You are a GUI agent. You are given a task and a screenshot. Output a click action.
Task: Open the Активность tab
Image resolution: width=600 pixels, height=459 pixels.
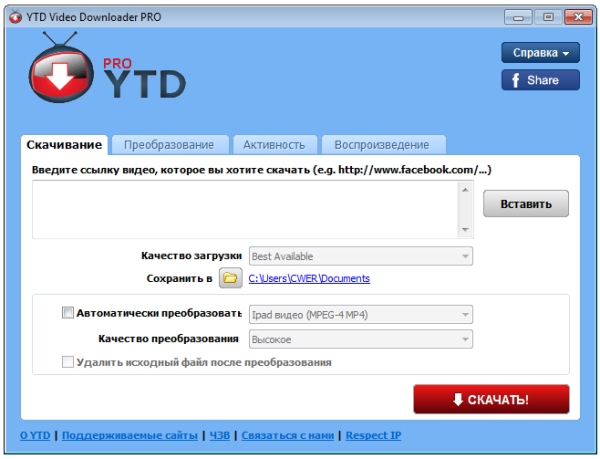coord(274,145)
